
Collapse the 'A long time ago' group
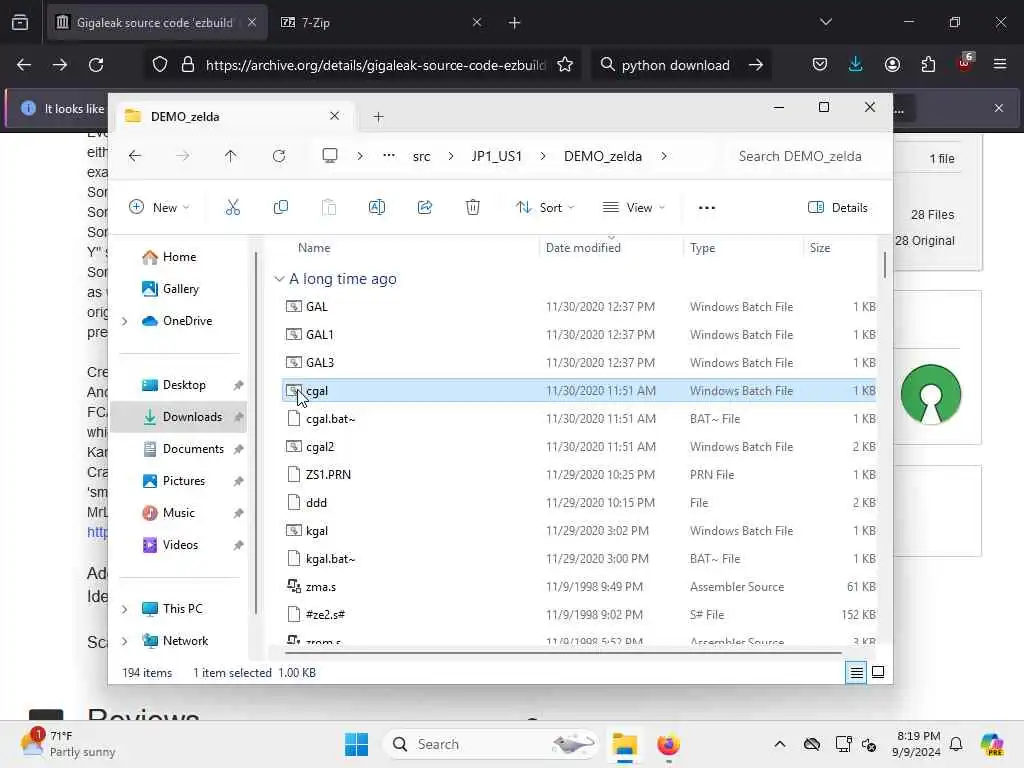click(x=280, y=279)
